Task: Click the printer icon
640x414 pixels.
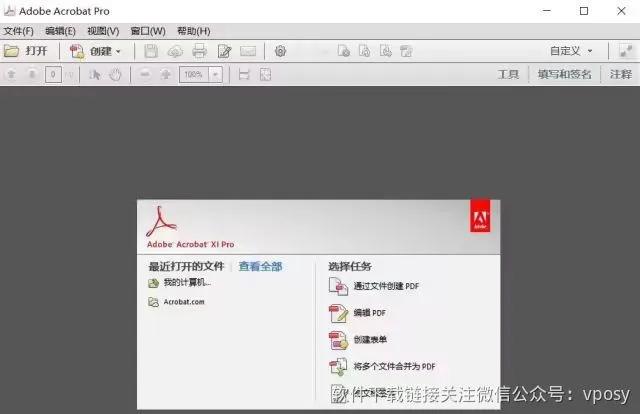Action: click(200, 51)
